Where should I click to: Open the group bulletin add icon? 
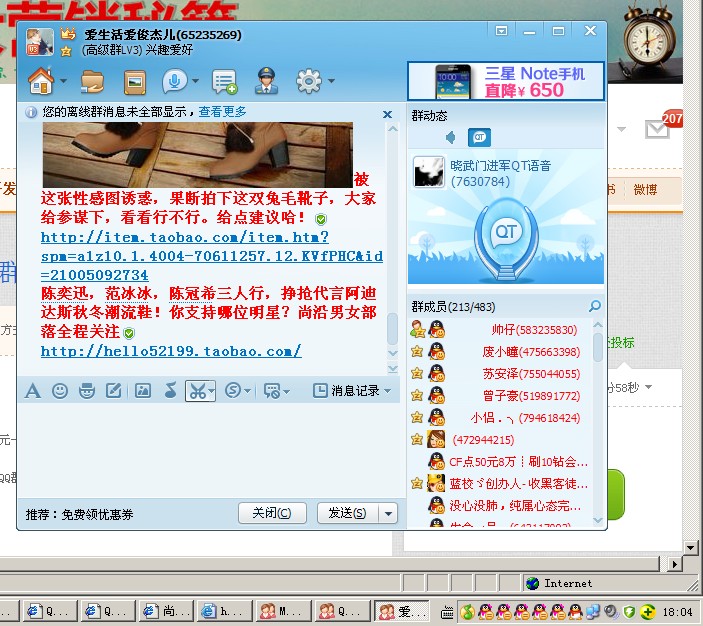click(224, 82)
